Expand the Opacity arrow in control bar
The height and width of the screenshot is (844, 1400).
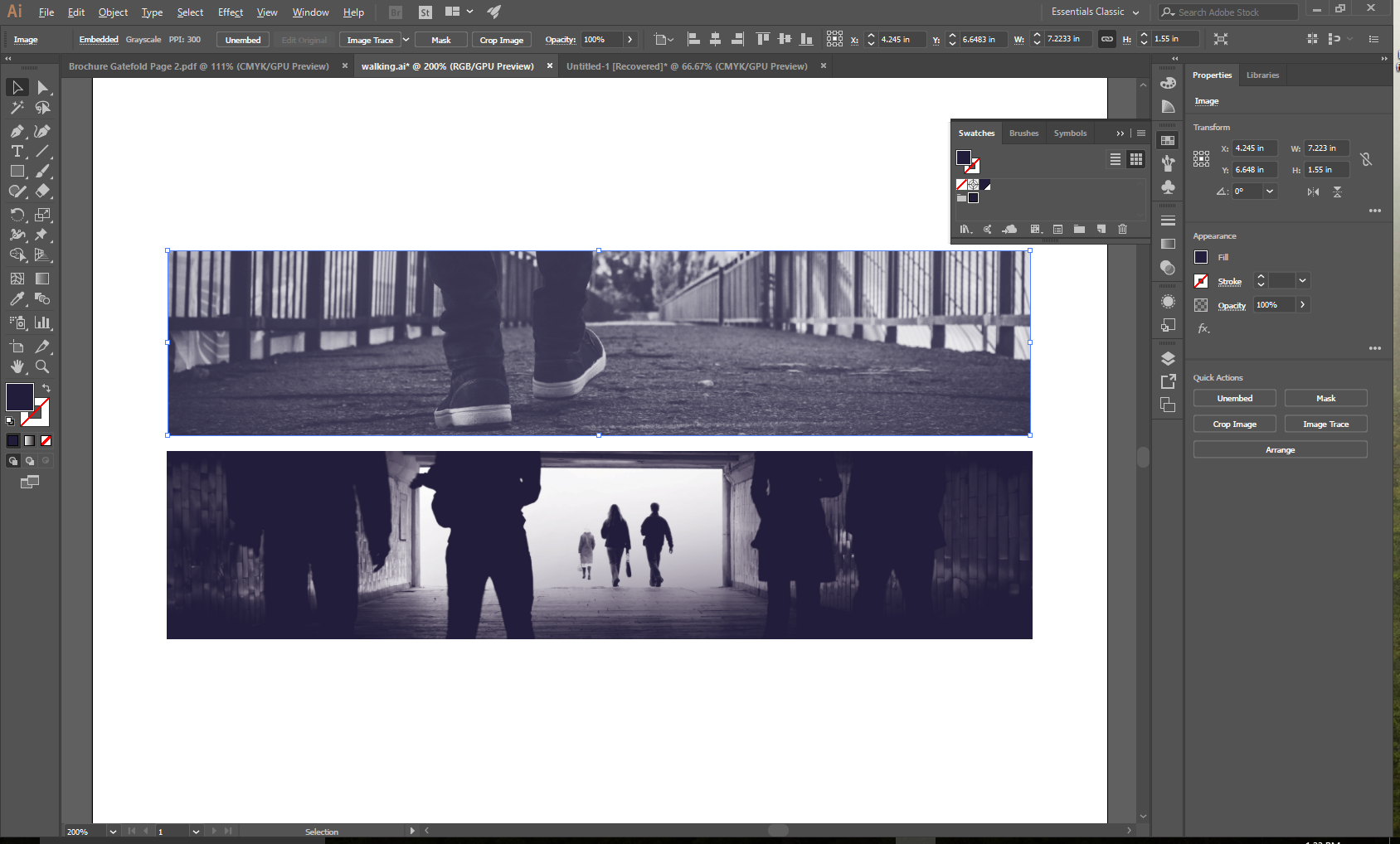[x=630, y=39]
